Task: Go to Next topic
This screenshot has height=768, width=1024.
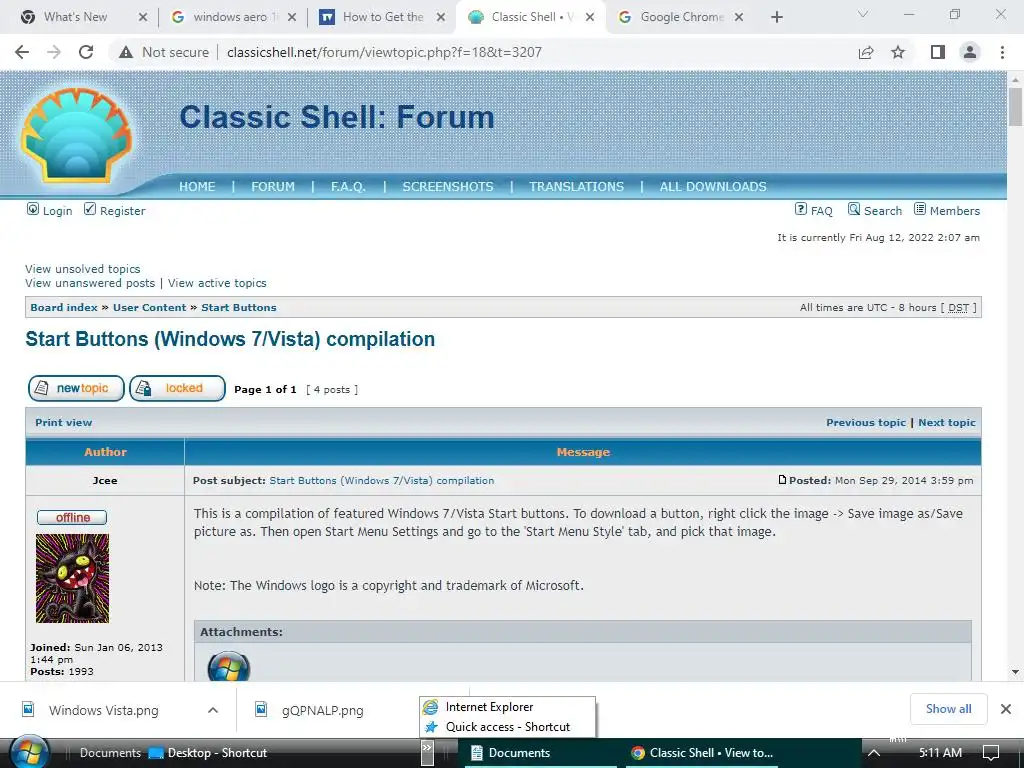Action: pyautogui.click(x=946, y=423)
